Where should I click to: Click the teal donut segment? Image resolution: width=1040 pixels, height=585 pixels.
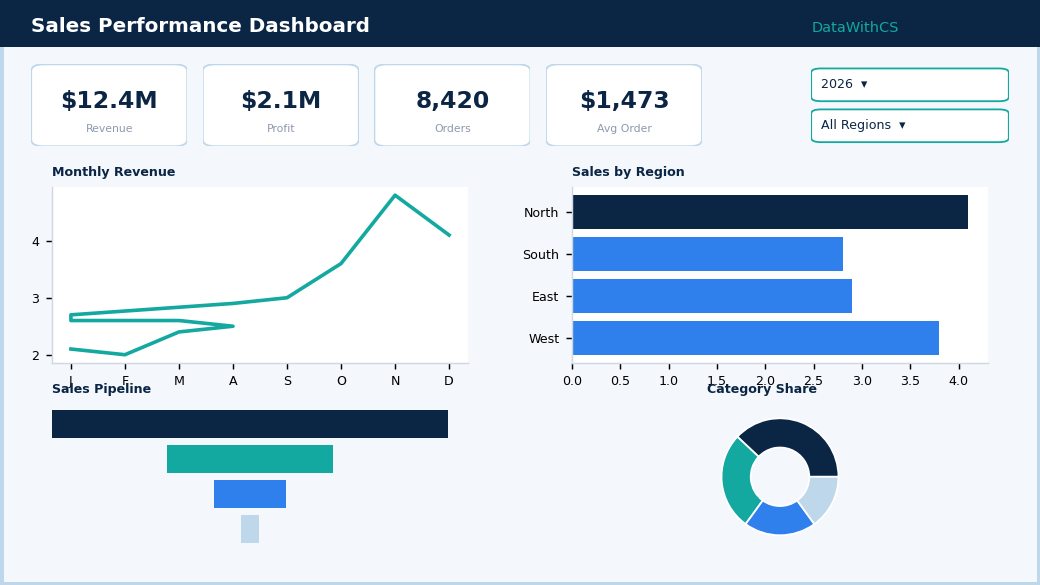(x=738, y=481)
